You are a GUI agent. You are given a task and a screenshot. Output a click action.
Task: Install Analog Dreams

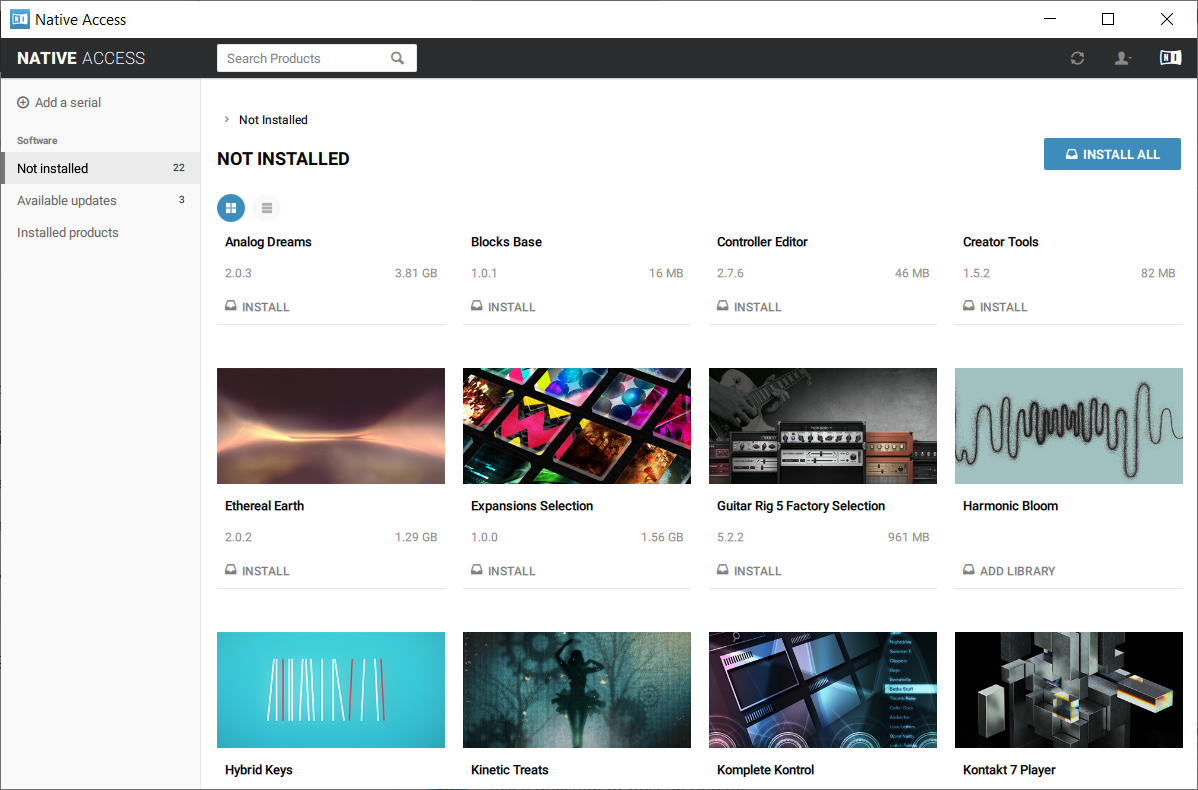[257, 306]
